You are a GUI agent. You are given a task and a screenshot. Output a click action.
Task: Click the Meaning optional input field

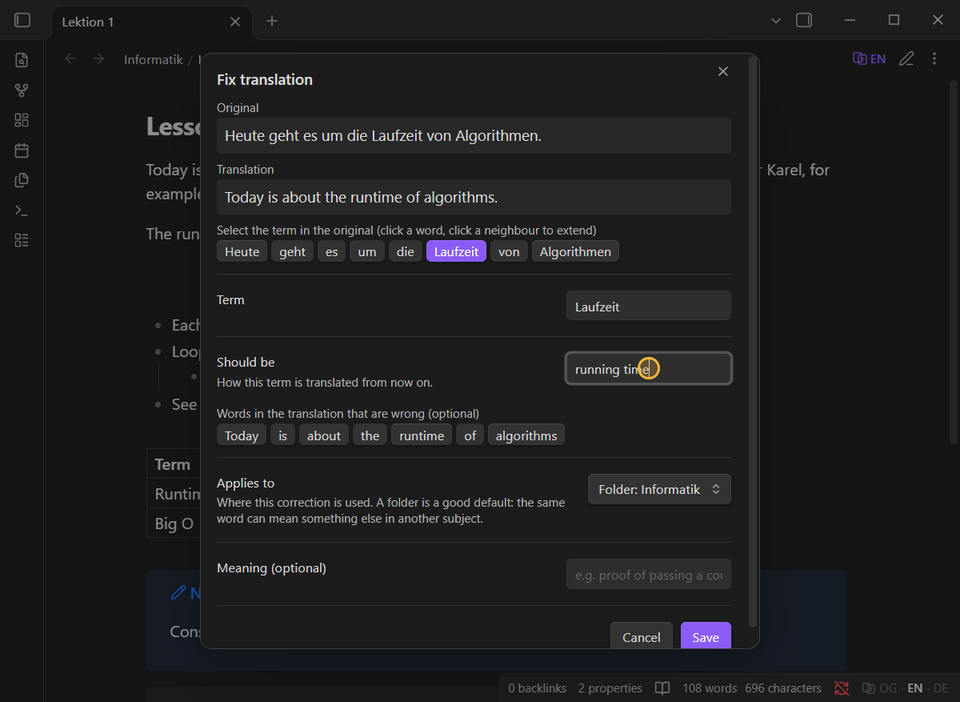click(648, 574)
